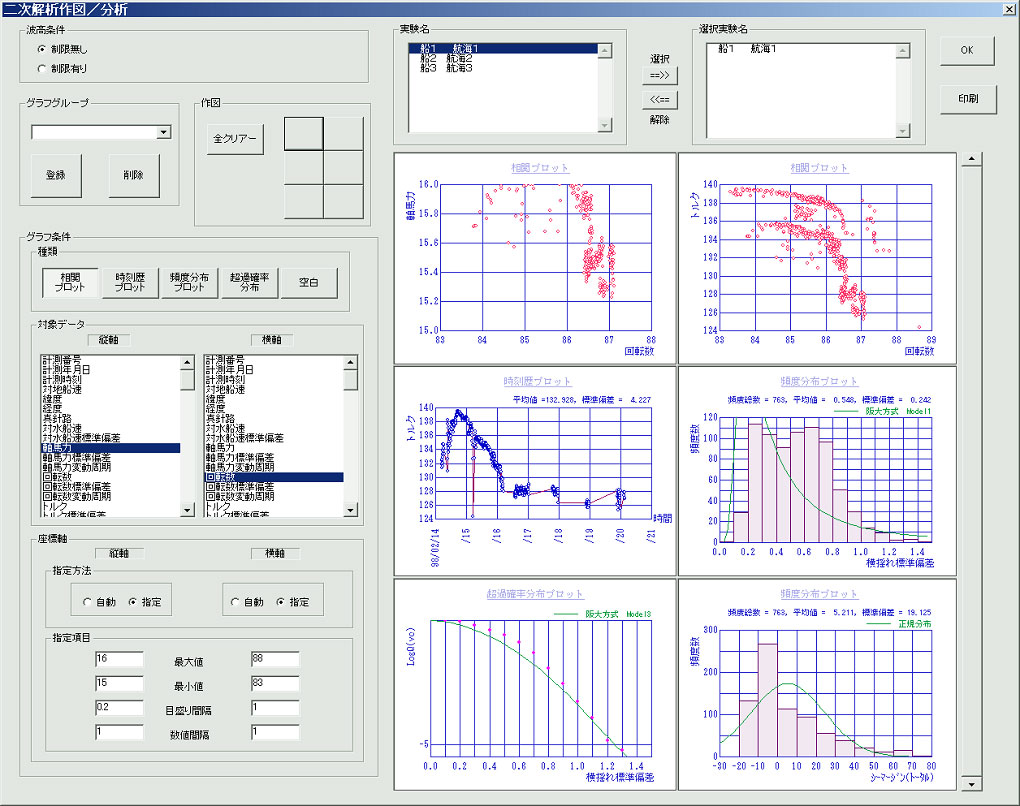Choose the 頻度分布プロット graph type

(x=189, y=283)
